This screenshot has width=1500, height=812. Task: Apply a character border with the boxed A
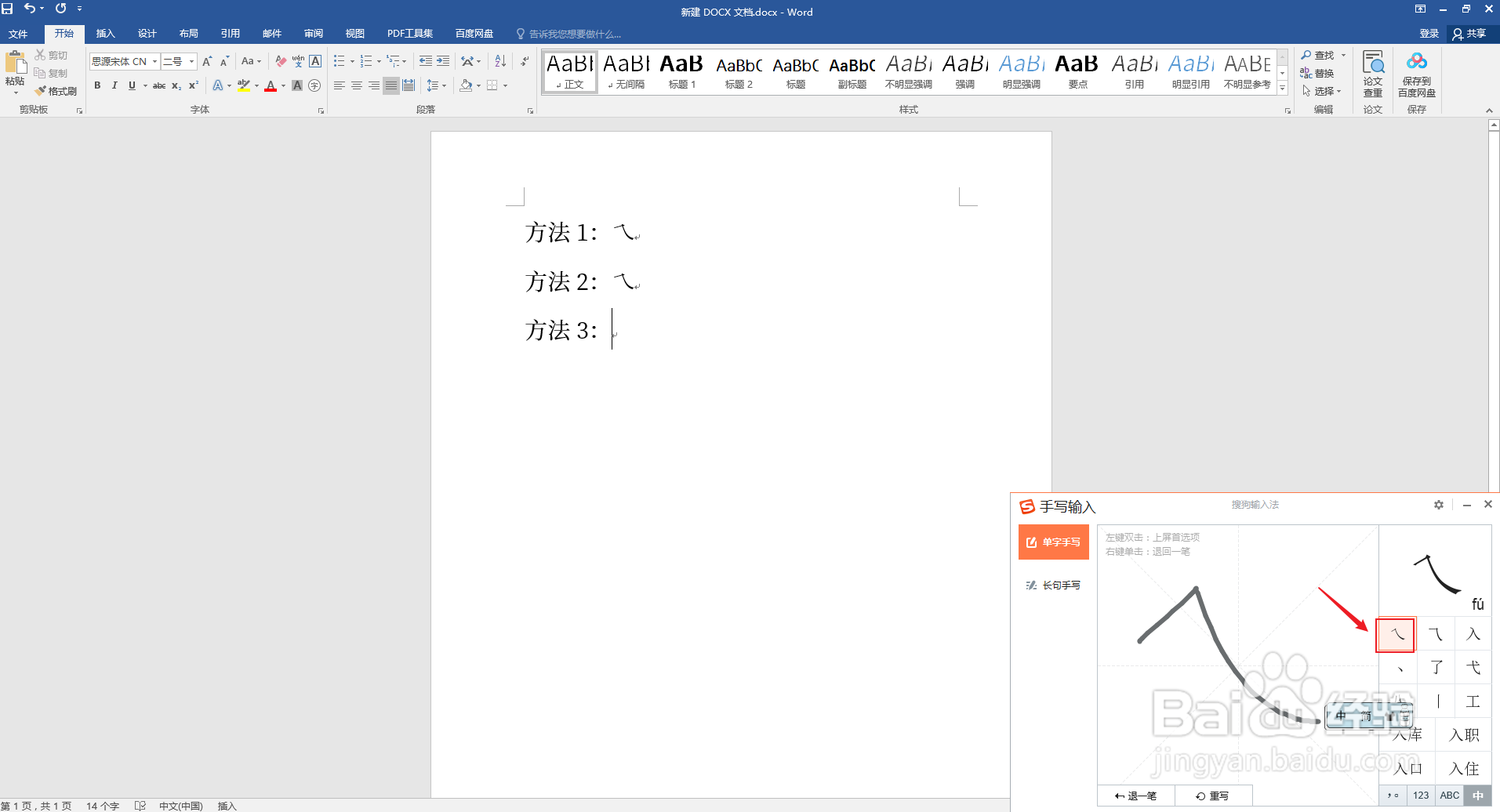315,61
